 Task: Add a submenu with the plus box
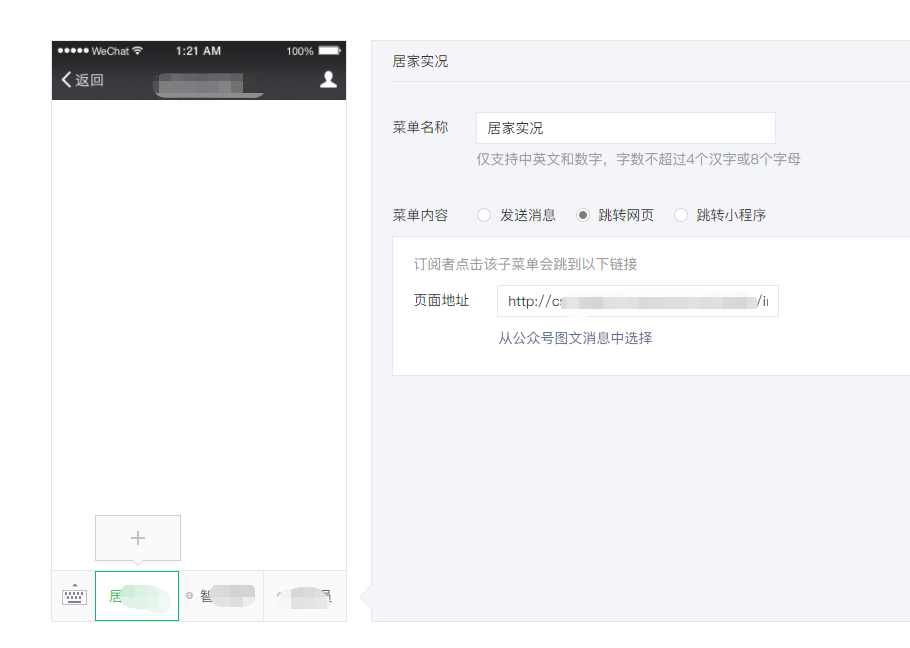138,538
